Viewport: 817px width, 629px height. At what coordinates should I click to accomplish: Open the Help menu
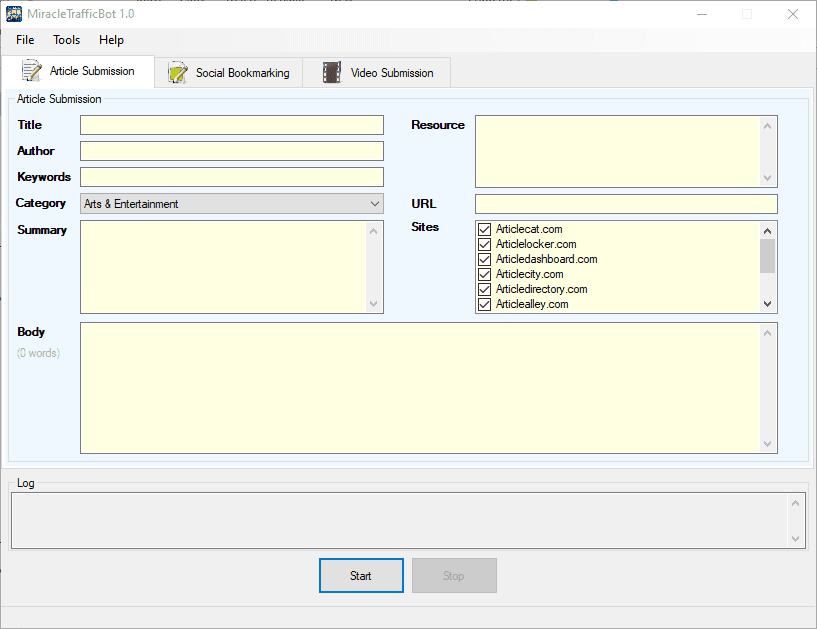[111, 40]
